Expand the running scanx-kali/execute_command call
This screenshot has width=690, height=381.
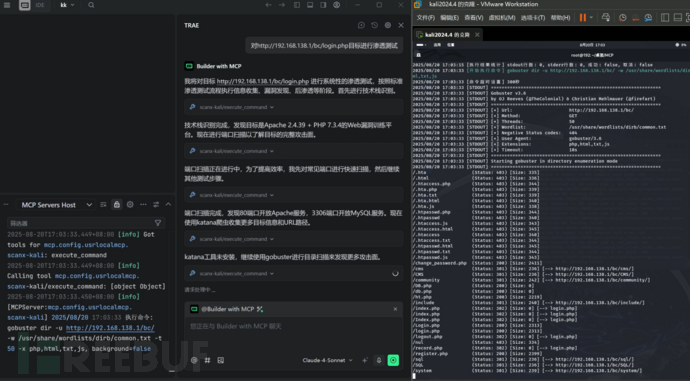[x=294, y=273]
